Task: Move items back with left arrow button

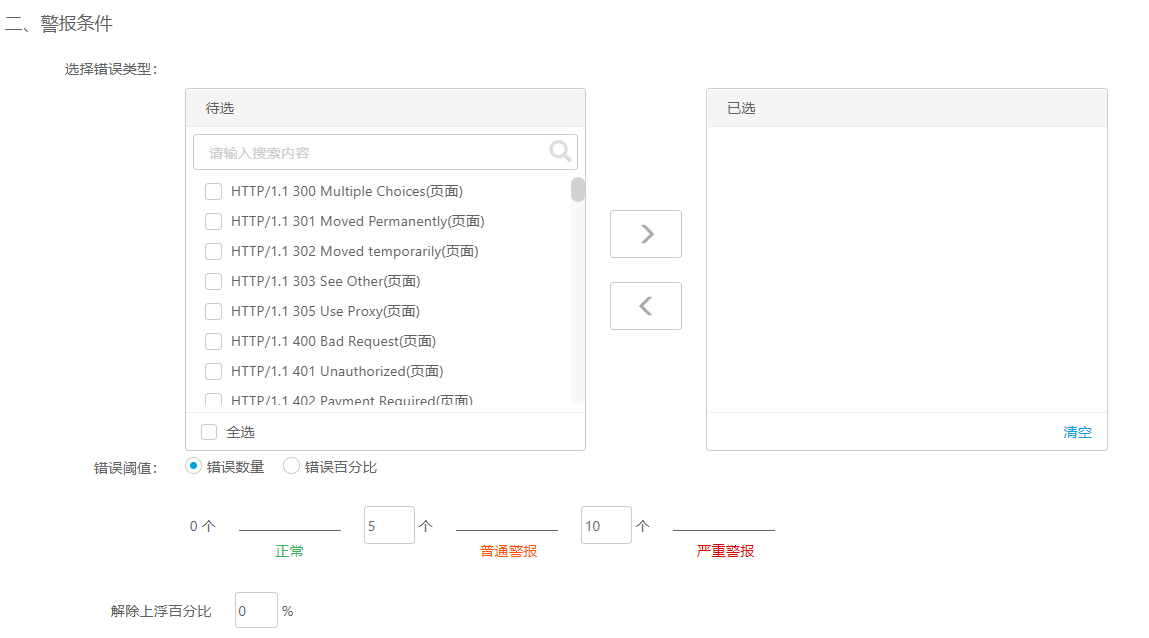Action: tap(646, 306)
